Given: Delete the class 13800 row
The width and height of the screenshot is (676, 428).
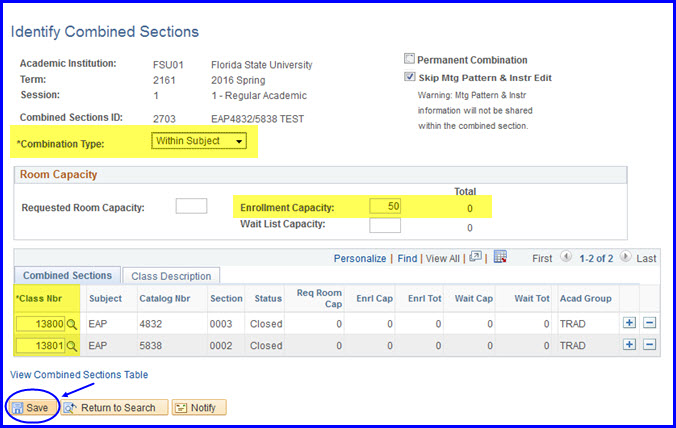Looking at the screenshot, I should (649, 322).
